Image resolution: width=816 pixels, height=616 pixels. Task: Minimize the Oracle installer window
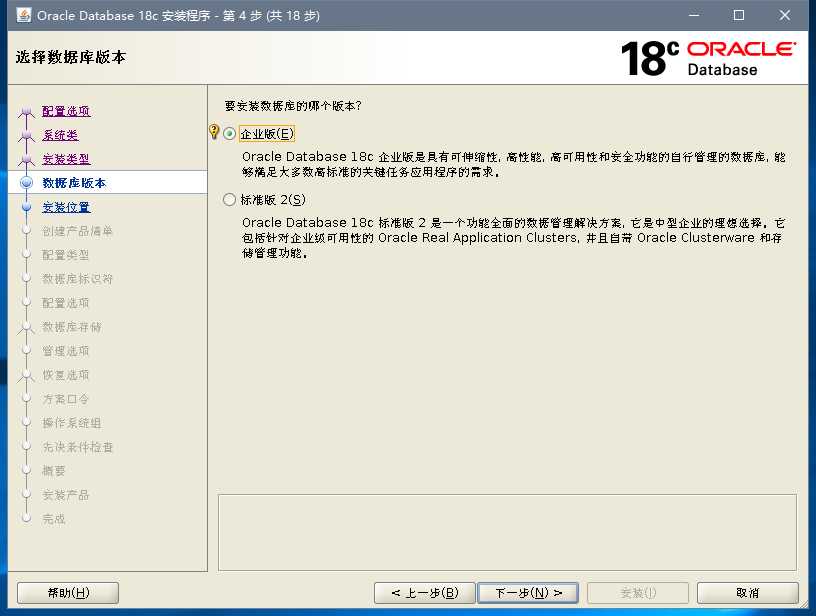694,15
